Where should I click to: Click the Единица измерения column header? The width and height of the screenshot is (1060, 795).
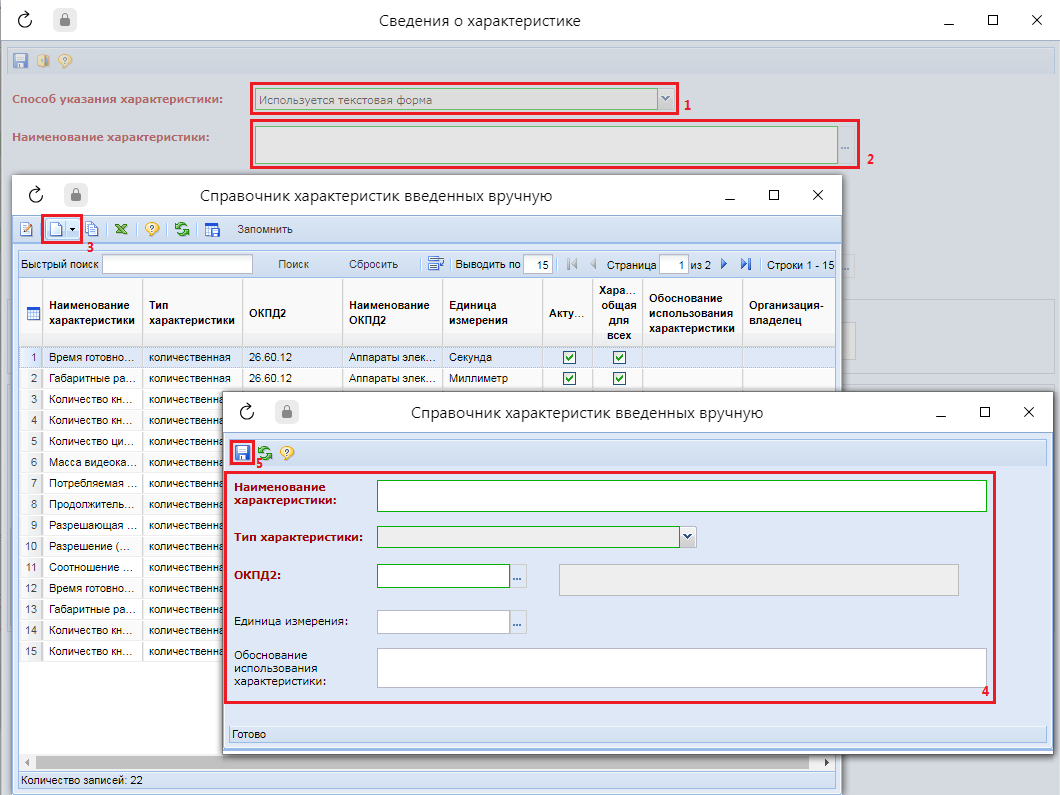pyautogui.click(x=477, y=313)
